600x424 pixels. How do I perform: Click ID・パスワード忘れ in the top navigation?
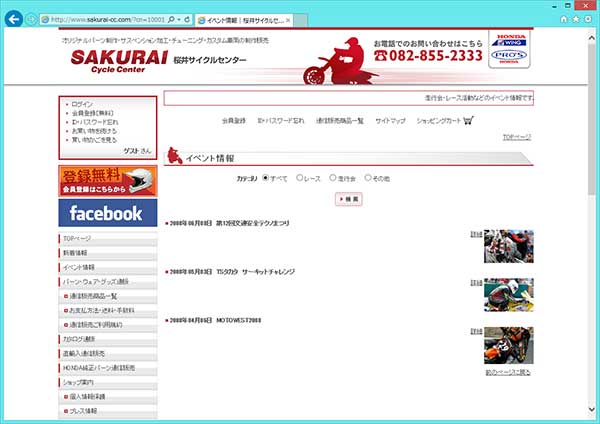pos(281,121)
